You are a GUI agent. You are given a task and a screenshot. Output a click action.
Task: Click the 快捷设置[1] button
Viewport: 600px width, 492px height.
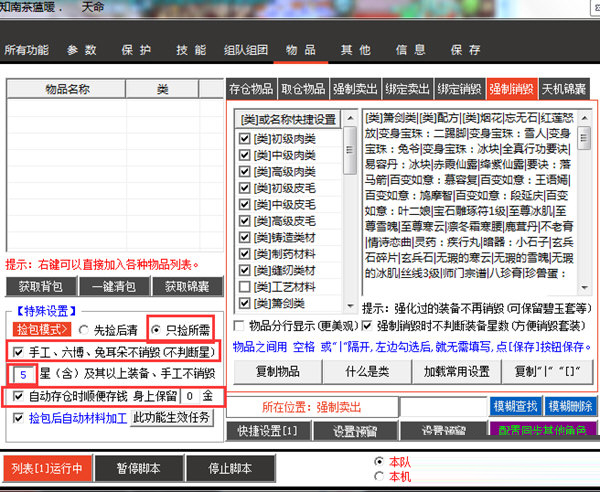[267, 431]
